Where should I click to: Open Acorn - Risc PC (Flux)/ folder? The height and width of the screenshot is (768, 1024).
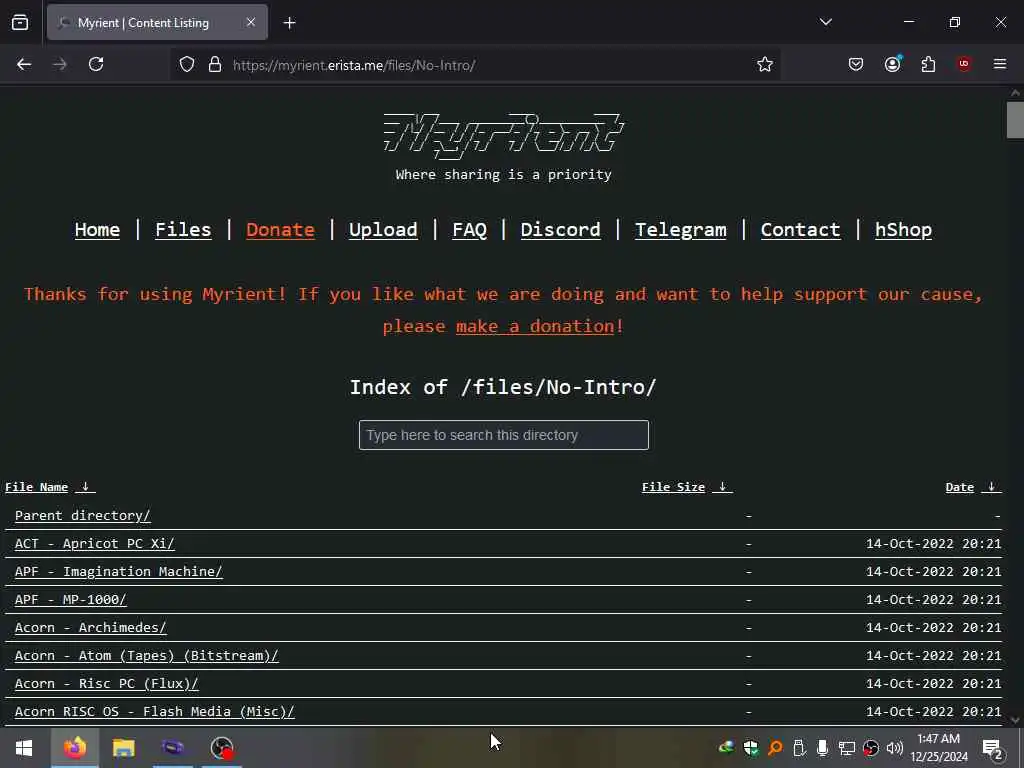pyautogui.click(x=106, y=684)
